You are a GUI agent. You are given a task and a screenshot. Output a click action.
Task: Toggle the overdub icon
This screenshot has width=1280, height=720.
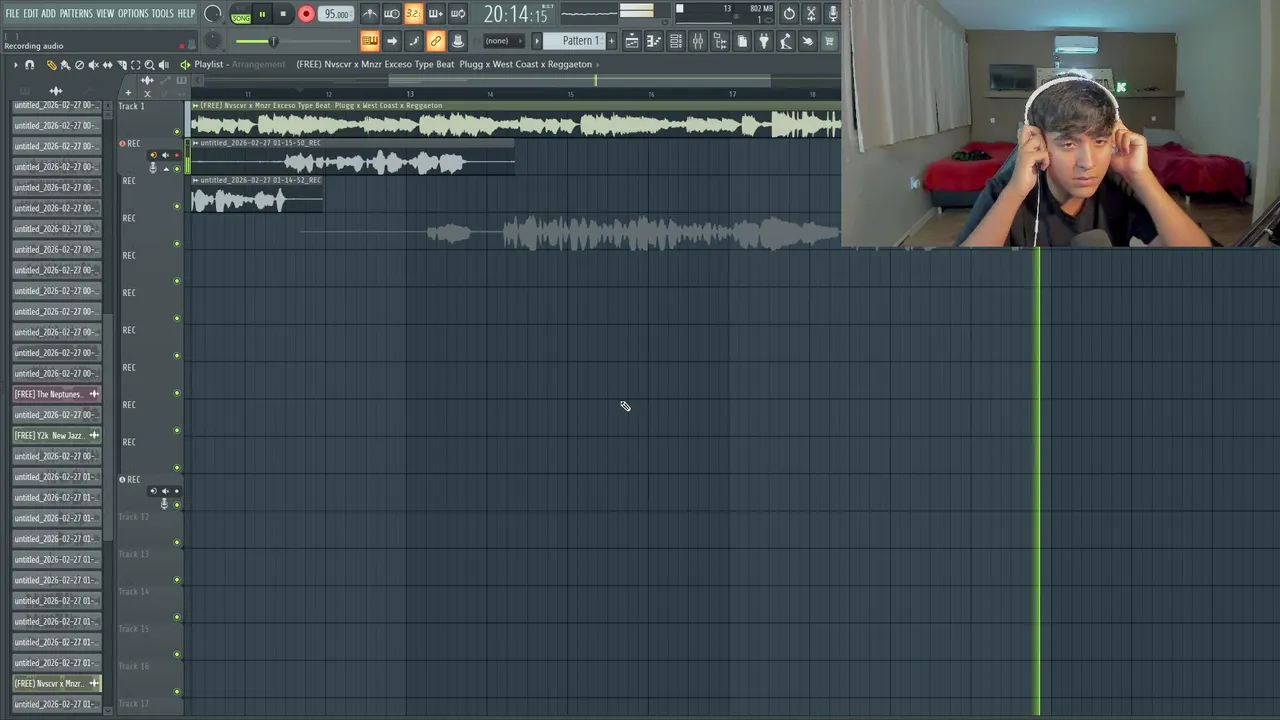click(435, 14)
